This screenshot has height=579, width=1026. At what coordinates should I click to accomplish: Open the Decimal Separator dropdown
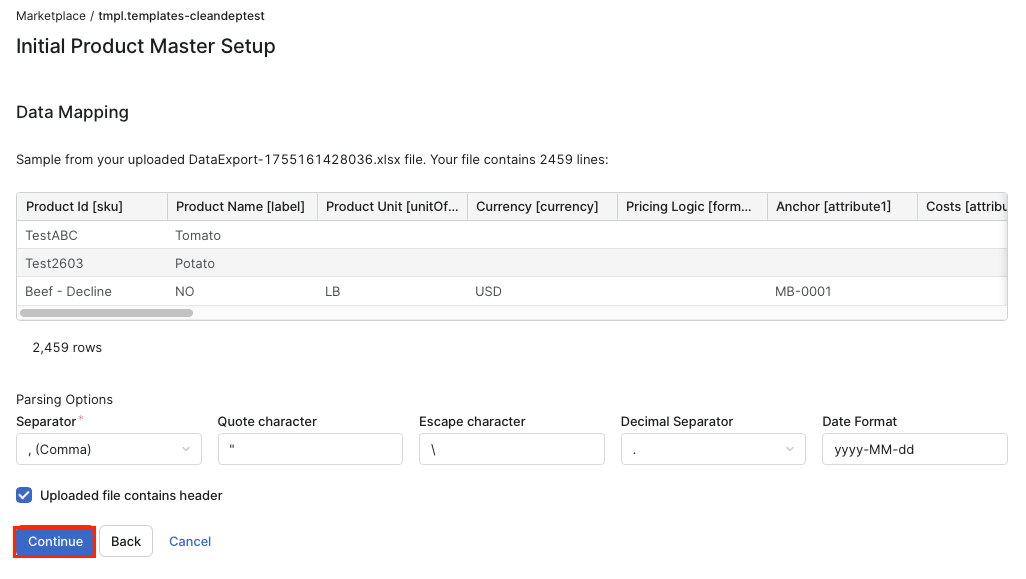pyautogui.click(x=712, y=448)
